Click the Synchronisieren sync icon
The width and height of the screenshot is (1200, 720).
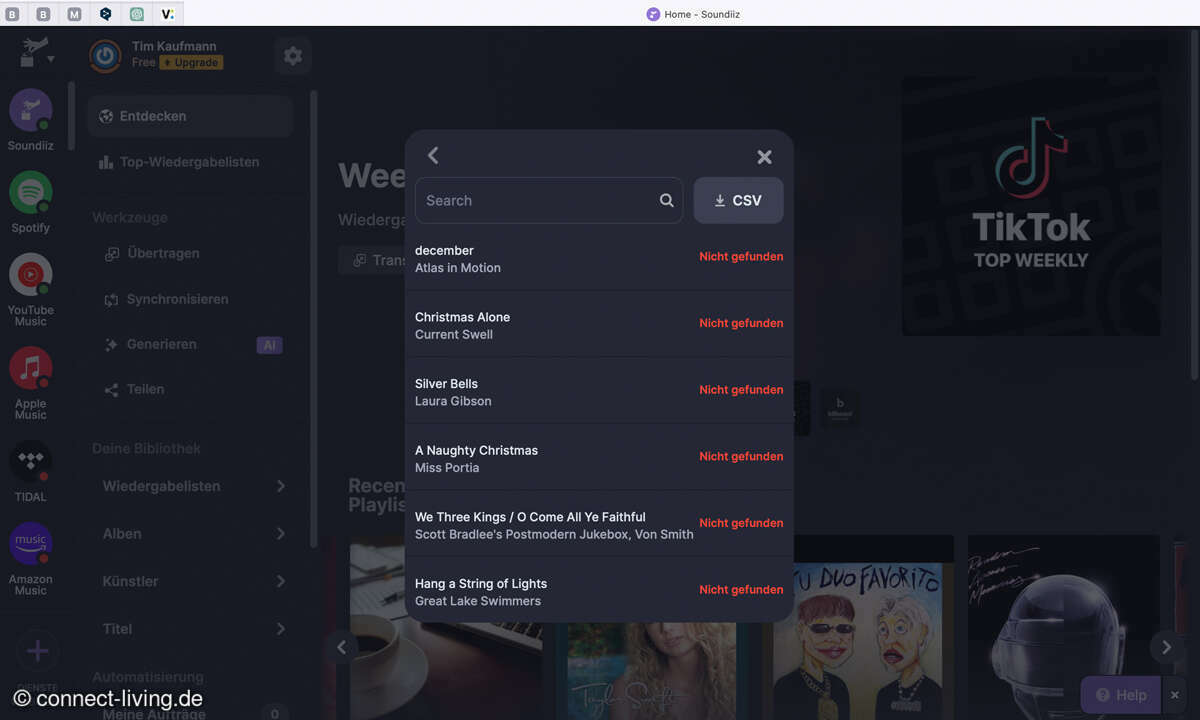(111, 299)
